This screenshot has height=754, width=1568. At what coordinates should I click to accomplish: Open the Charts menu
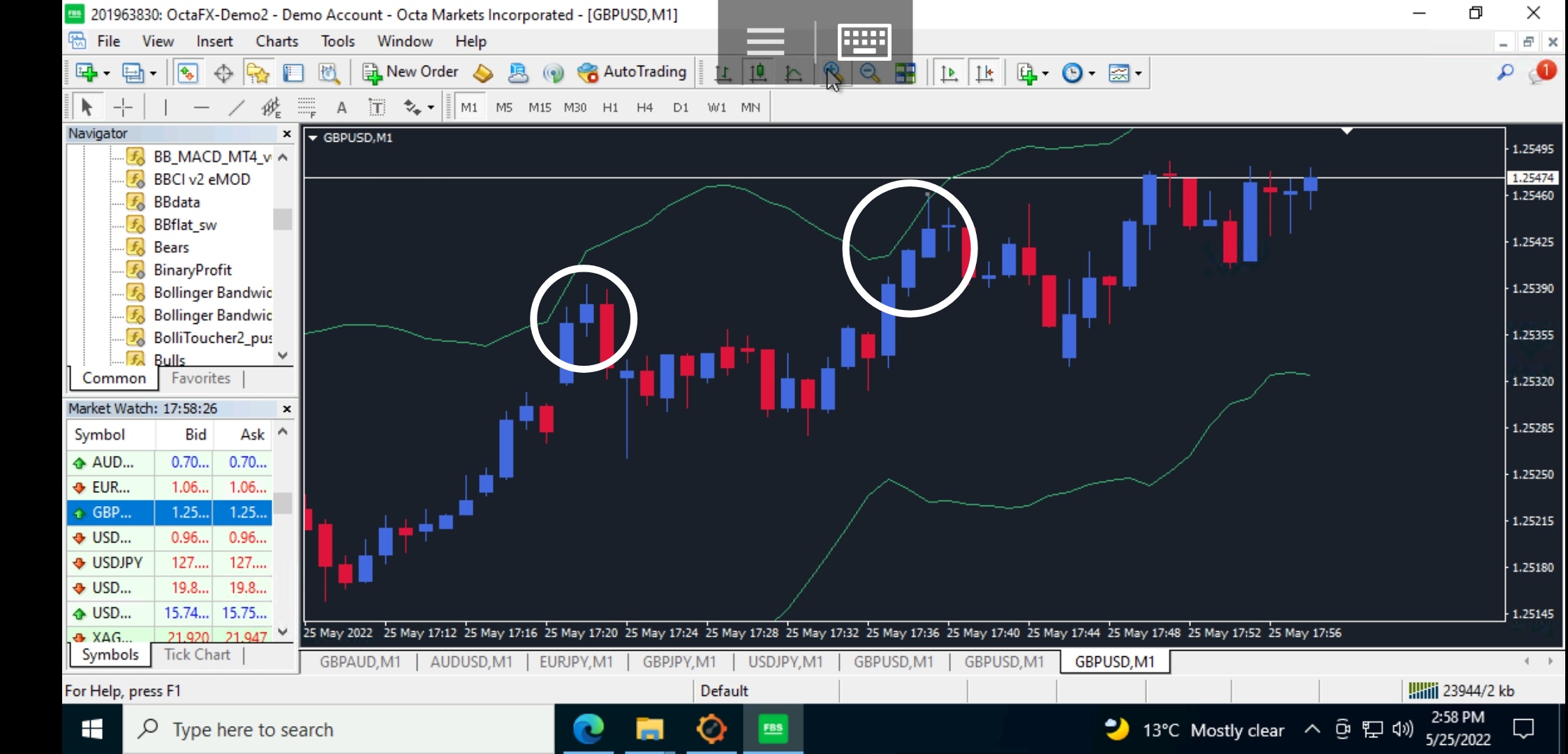(276, 41)
